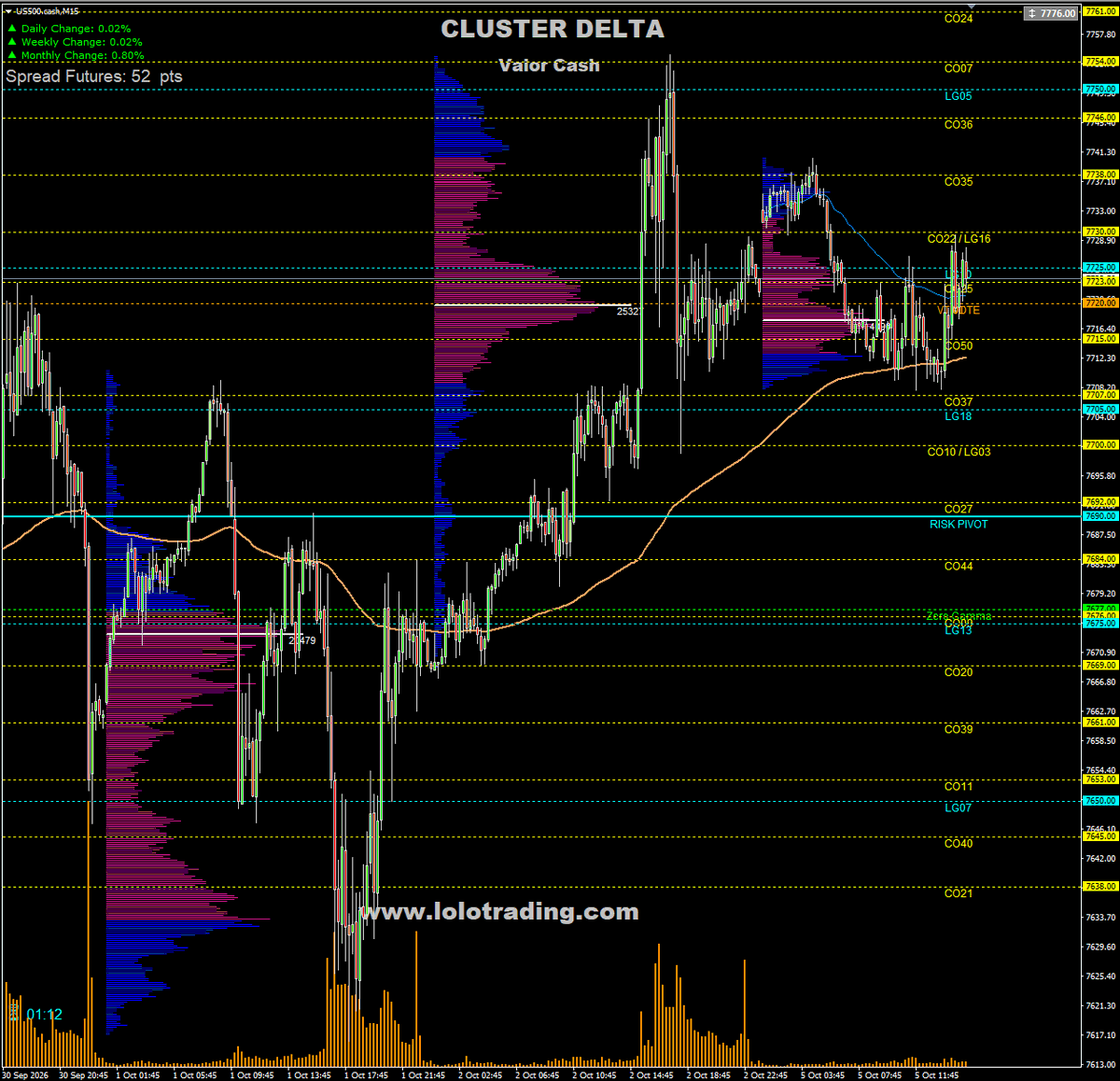The height and width of the screenshot is (1081, 1120).
Task: Select the CO50 level label
Action: pos(959,346)
